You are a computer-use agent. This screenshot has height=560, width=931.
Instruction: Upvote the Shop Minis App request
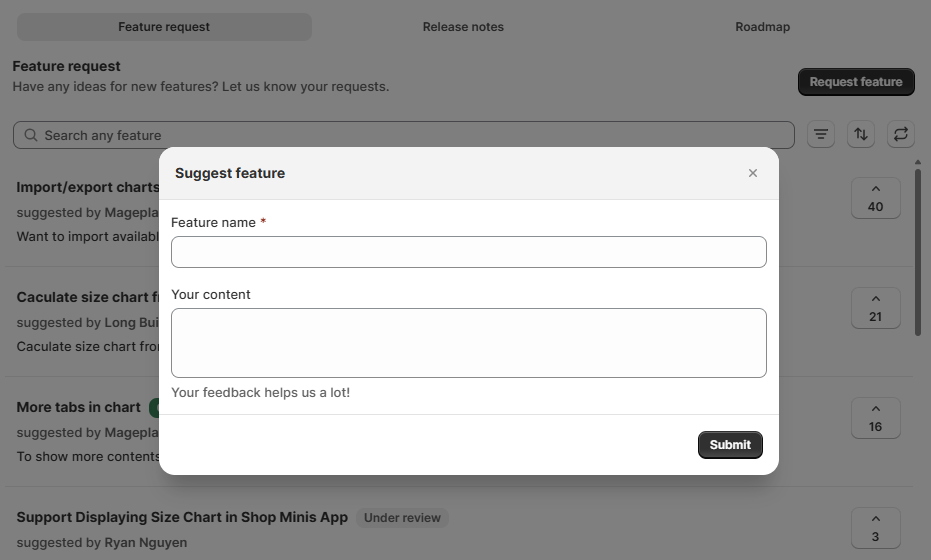[x=875, y=528]
